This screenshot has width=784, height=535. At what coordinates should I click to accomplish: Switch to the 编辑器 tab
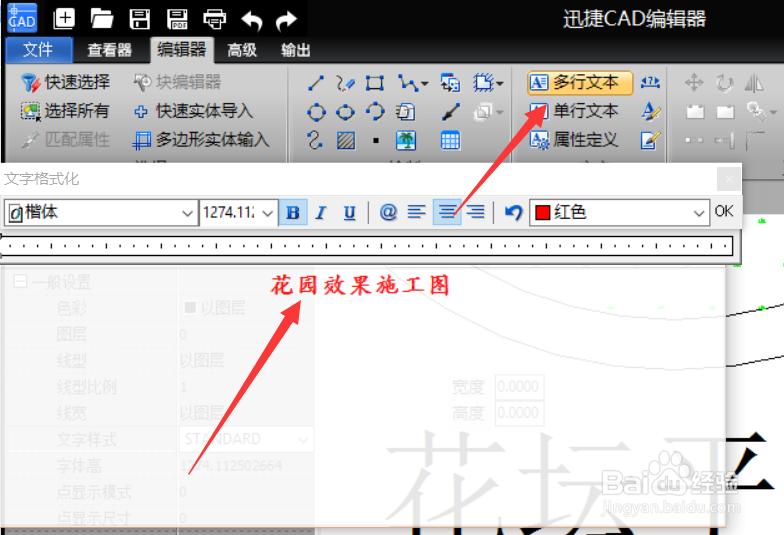click(182, 50)
